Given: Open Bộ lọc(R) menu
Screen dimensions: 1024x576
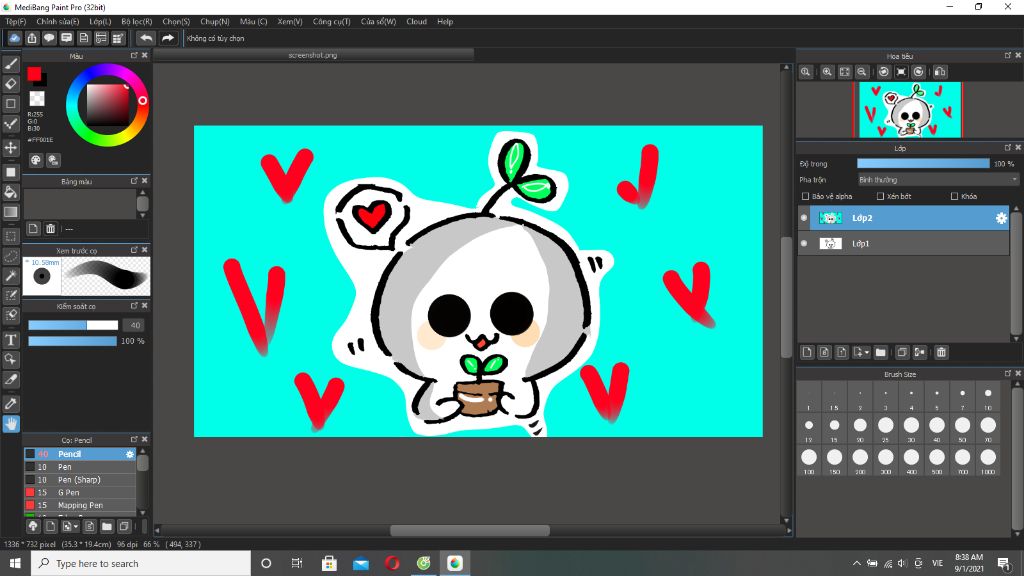Looking at the screenshot, I should pyautogui.click(x=136, y=22).
